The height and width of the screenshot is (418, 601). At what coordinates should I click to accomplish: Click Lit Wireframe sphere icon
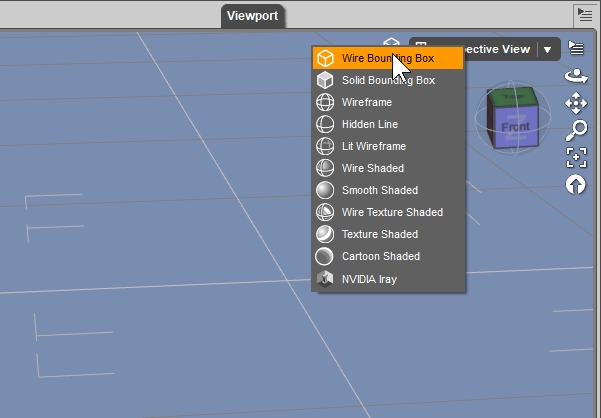tap(325, 146)
